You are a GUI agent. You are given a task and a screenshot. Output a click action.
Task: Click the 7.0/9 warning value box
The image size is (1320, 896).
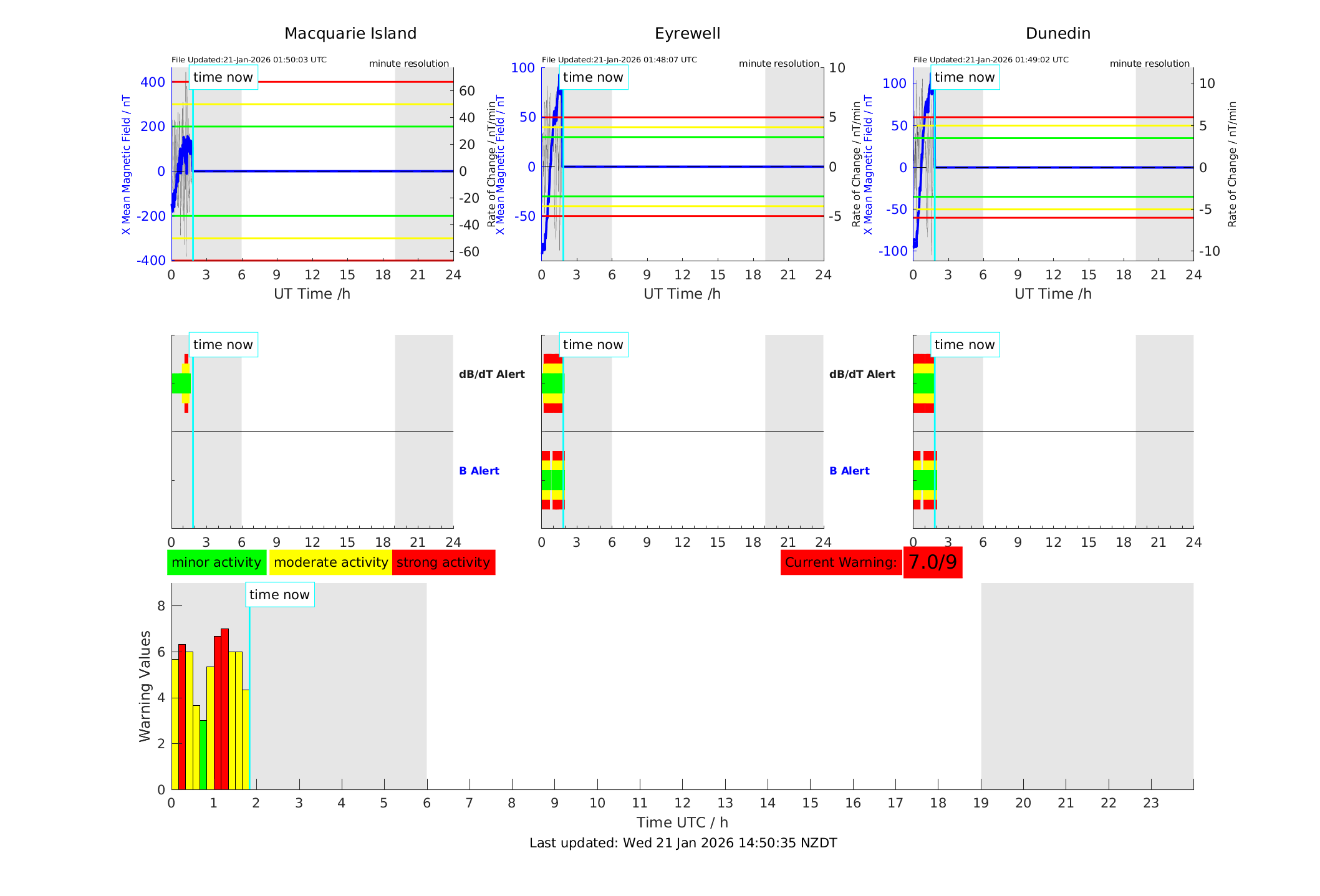coord(932,562)
